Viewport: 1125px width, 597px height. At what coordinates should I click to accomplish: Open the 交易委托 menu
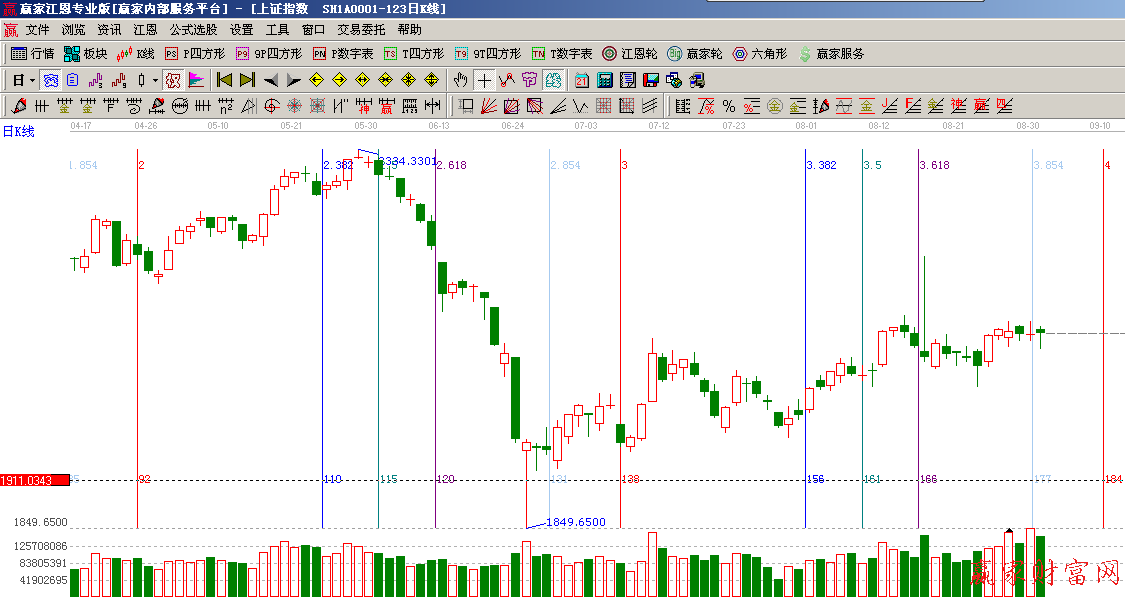click(361, 30)
